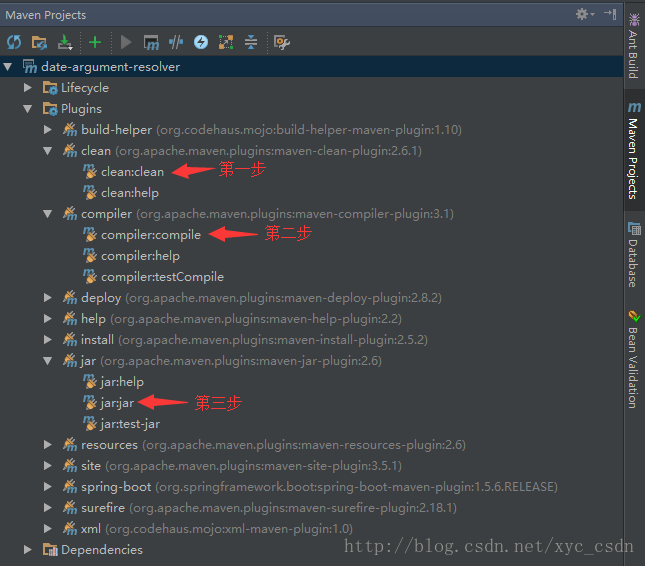This screenshot has height=566, width=645.
Task: Click clean:clean goal icon
Action: (x=90, y=172)
